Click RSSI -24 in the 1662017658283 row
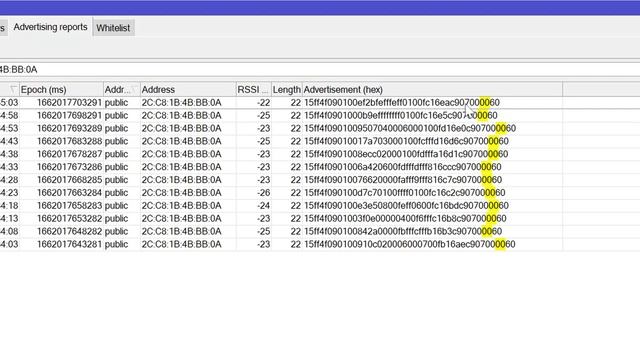This screenshot has width=640, height=360. 264,205
